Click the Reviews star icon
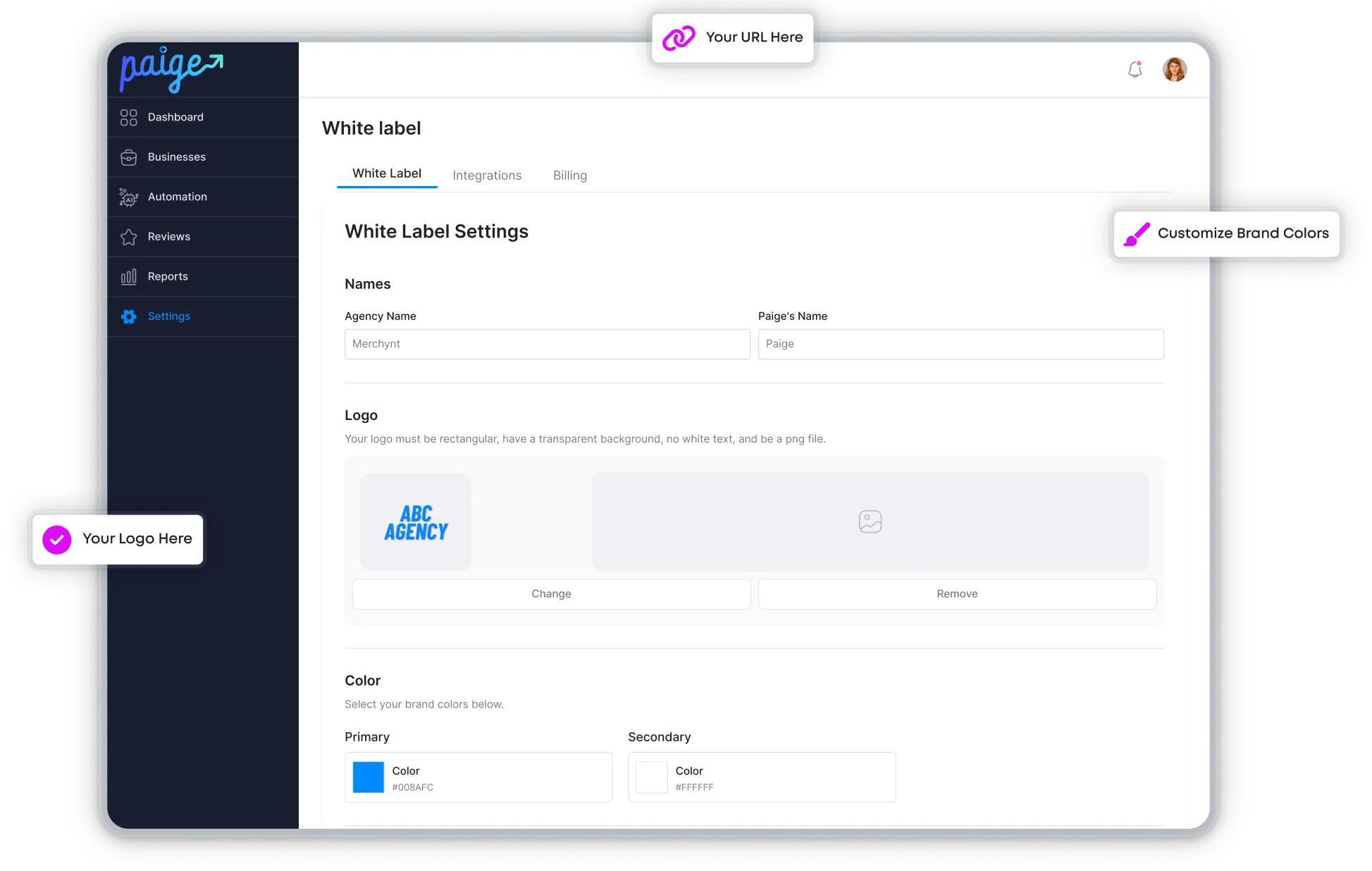 (128, 237)
